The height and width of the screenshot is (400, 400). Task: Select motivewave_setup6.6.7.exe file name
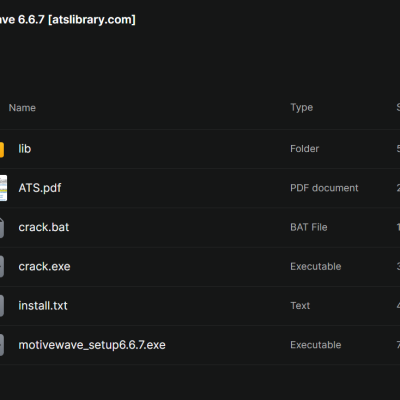(92, 345)
